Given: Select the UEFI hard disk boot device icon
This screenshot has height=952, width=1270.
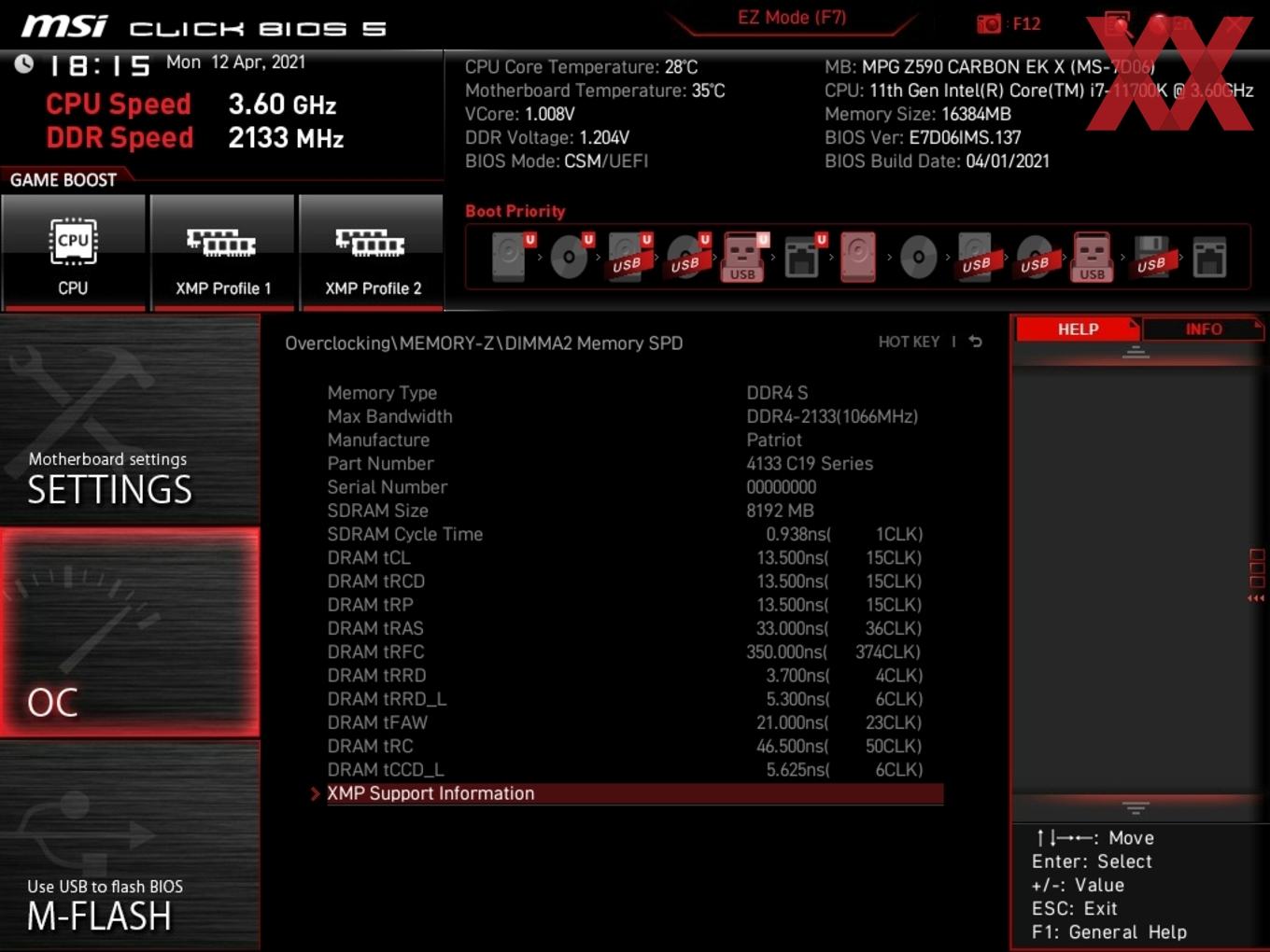Looking at the screenshot, I should coord(512,257).
